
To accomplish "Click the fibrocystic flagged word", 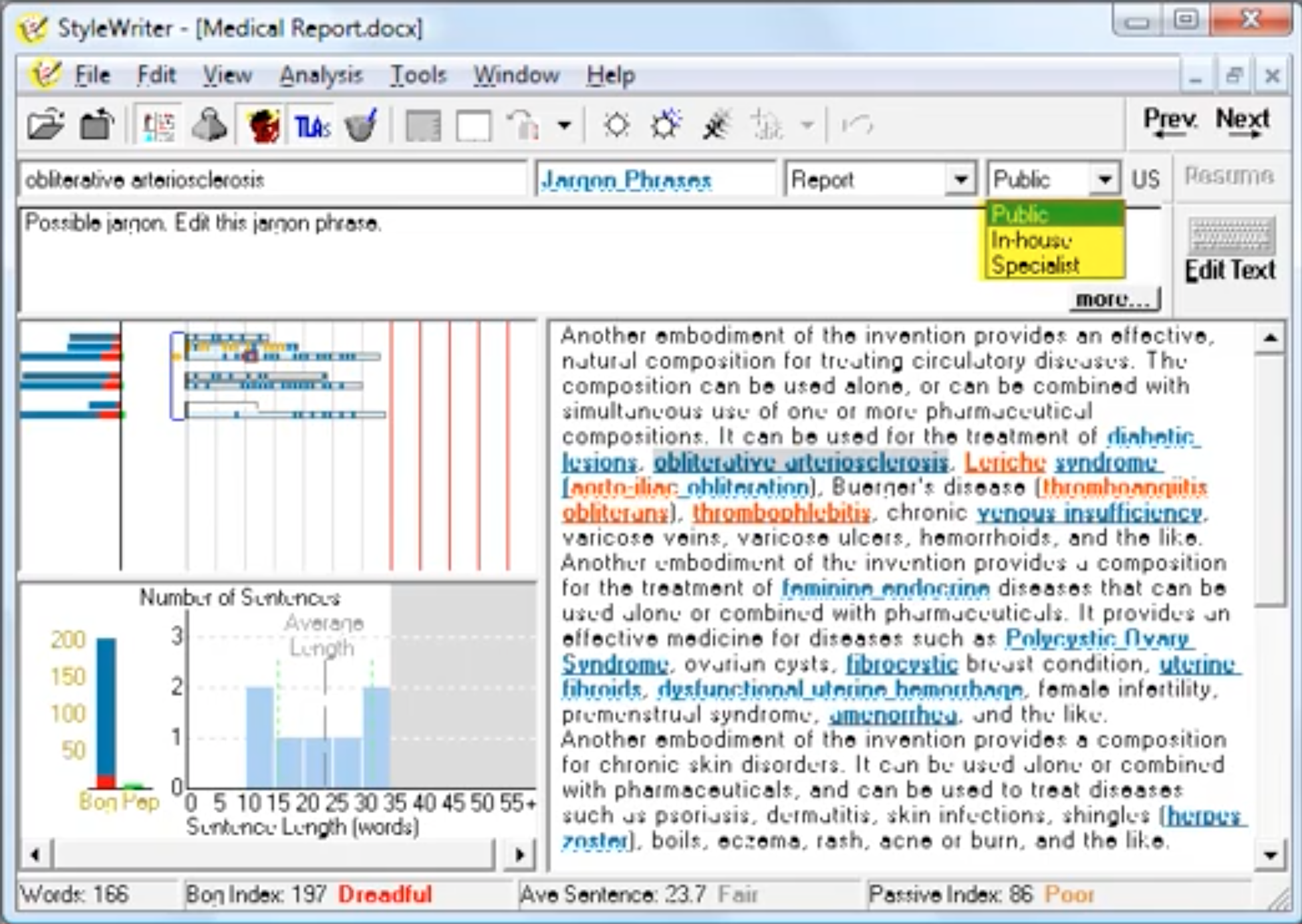I will 902,664.
